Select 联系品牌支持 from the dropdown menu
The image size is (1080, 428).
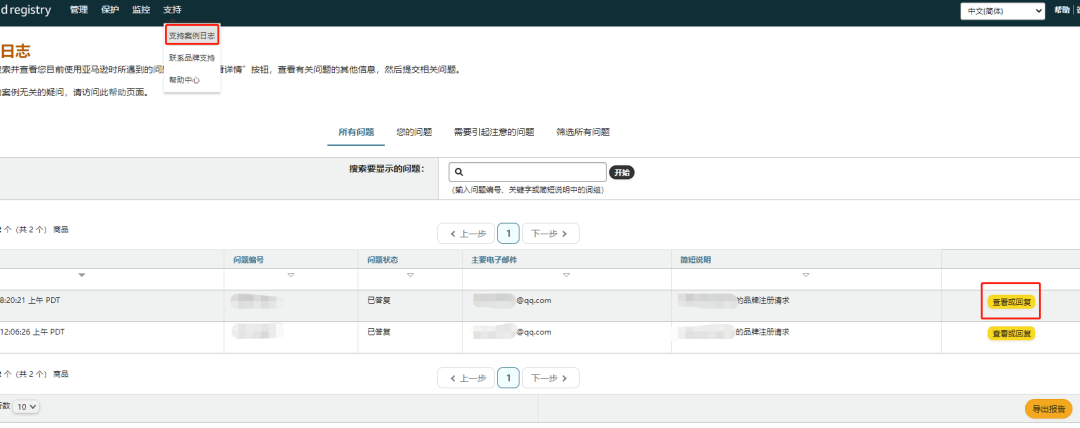(x=191, y=58)
